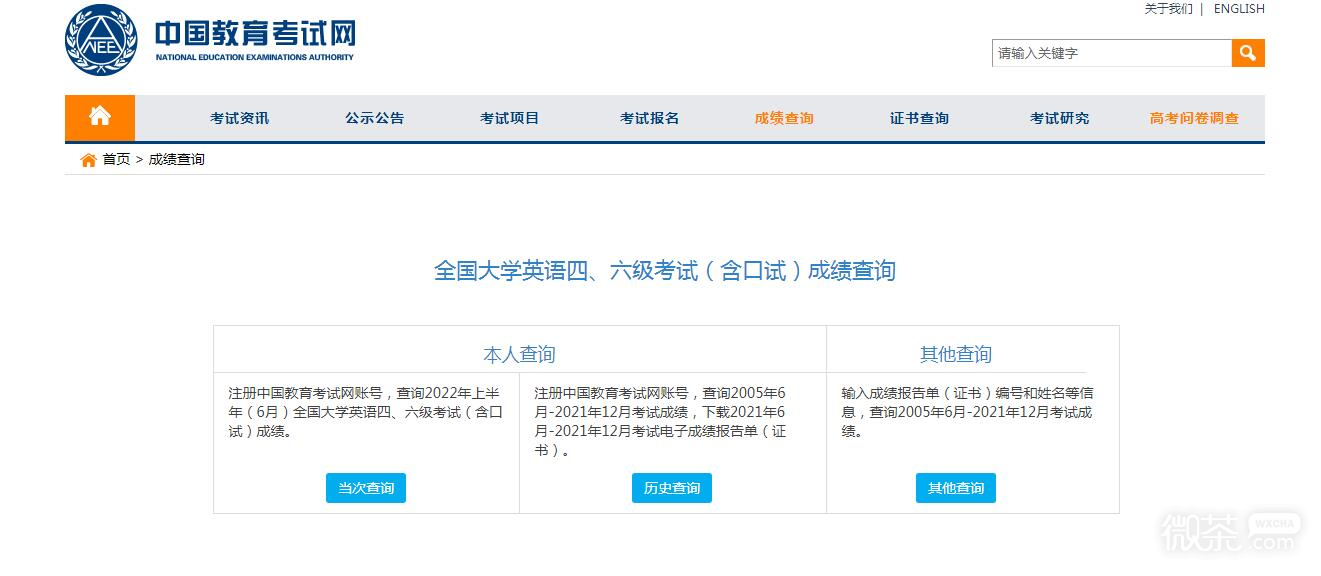Click the 其他查询 button
1321x576 pixels.
click(955, 488)
